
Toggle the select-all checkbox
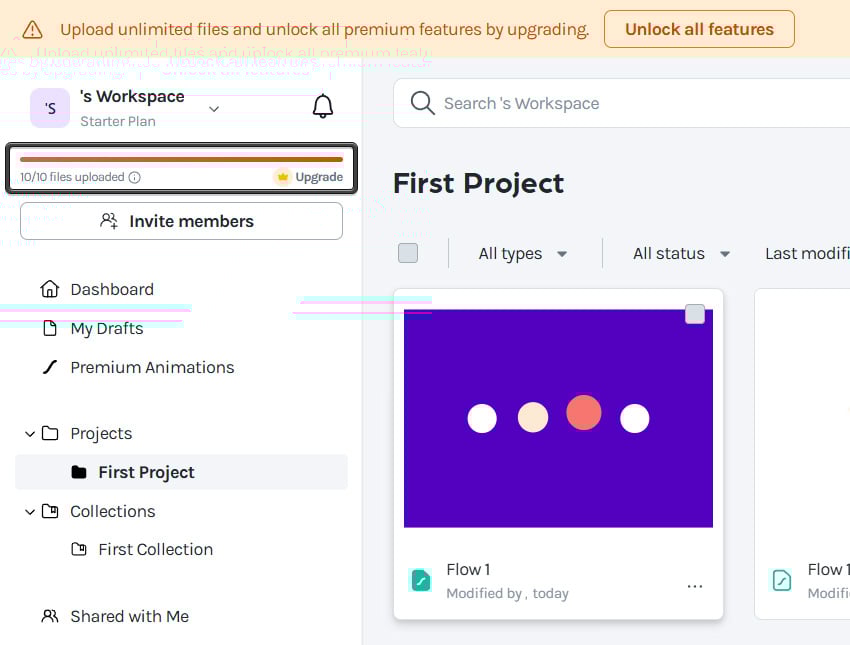[408, 253]
